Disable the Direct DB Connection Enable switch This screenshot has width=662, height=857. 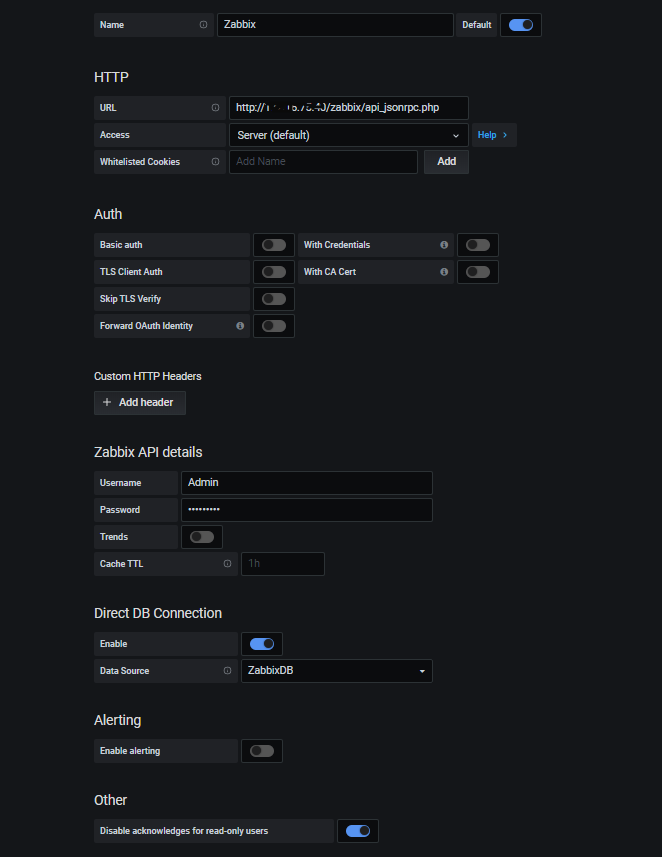(261, 643)
